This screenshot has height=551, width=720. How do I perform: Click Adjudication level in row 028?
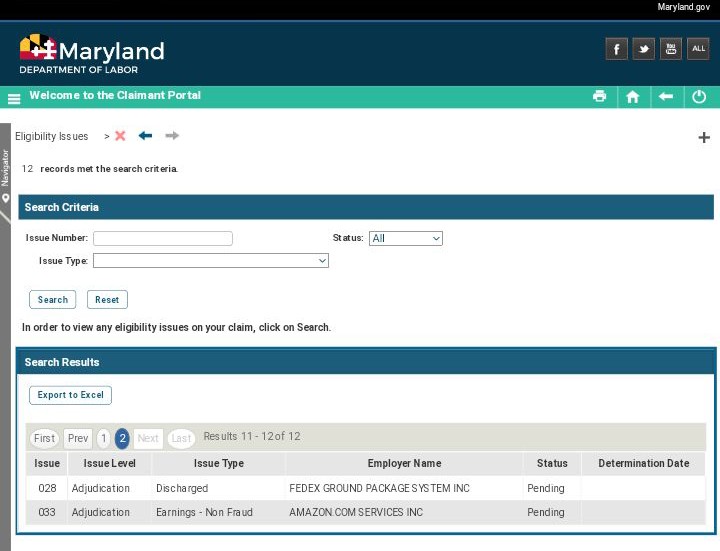101,488
